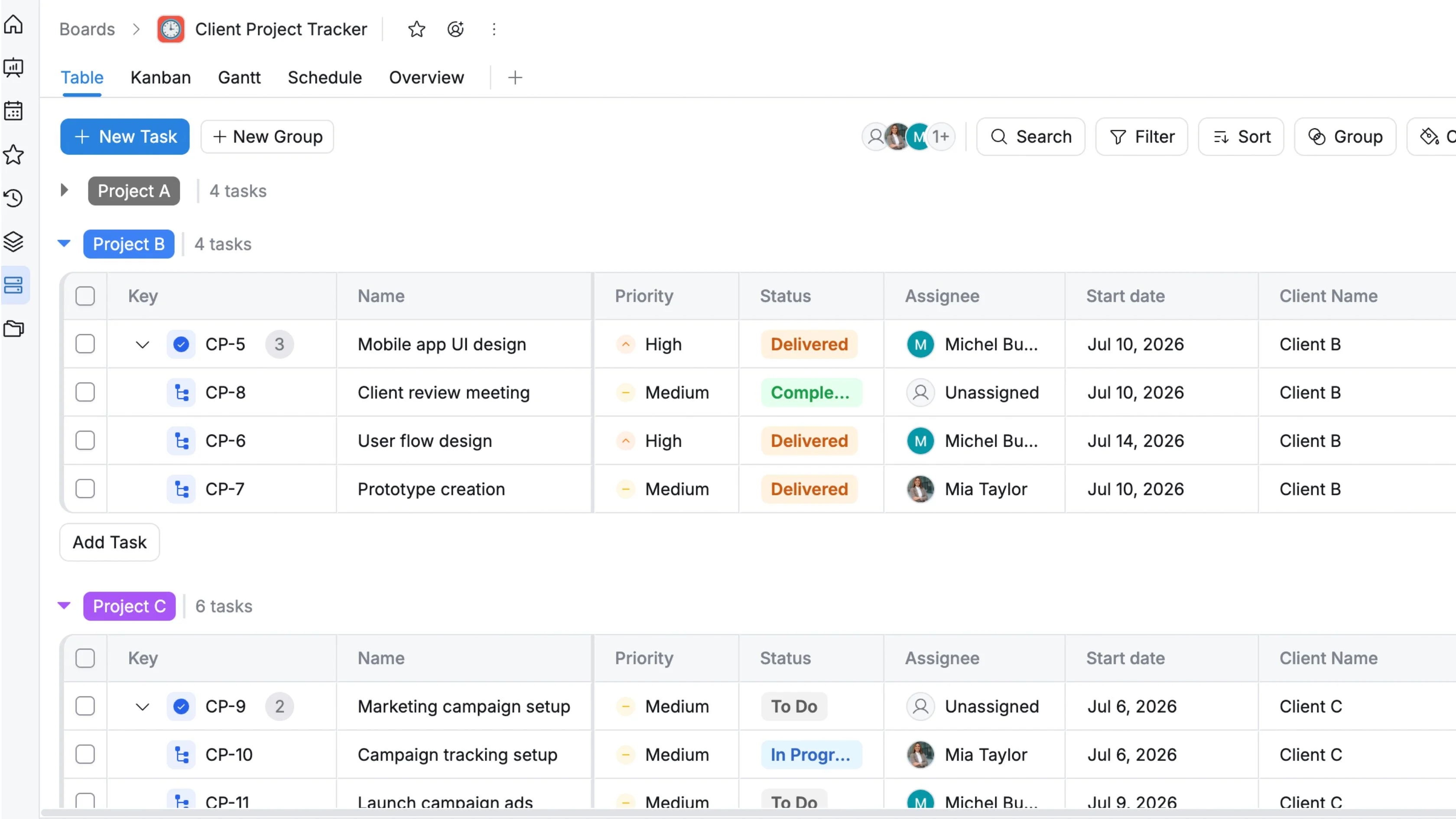Click the subtask icon for CP-10
This screenshot has height=819, width=1456.
[181, 754]
